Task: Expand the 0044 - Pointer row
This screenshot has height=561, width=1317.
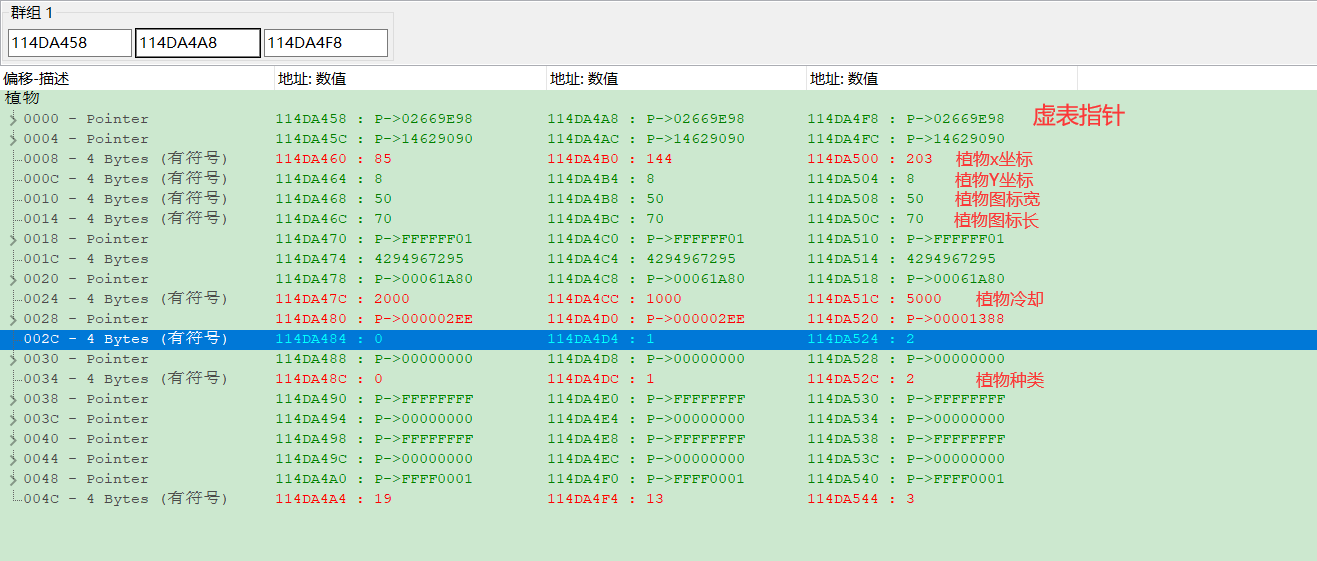Action: tap(13, 459)
